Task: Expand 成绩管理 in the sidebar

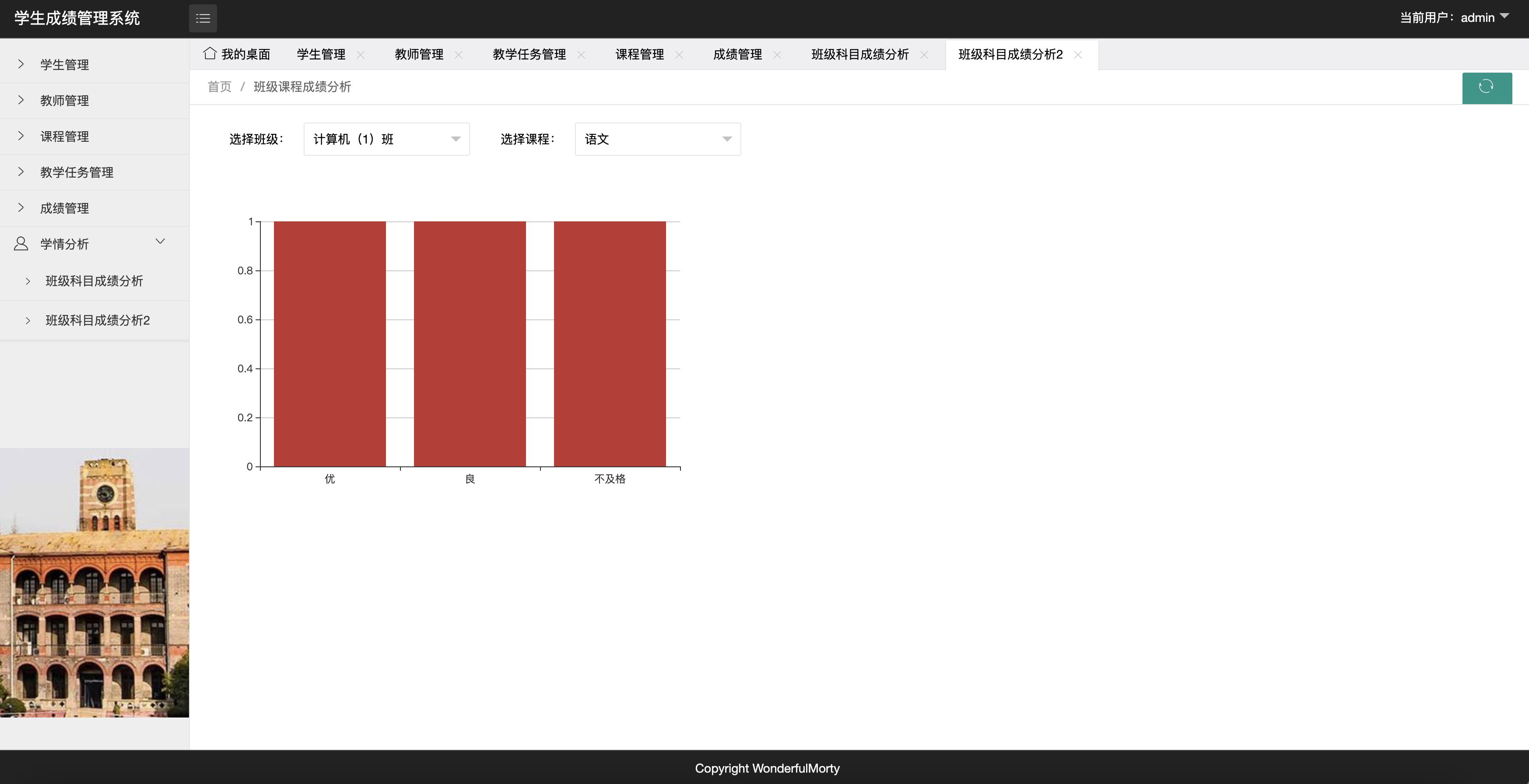Action: (64, 208)
